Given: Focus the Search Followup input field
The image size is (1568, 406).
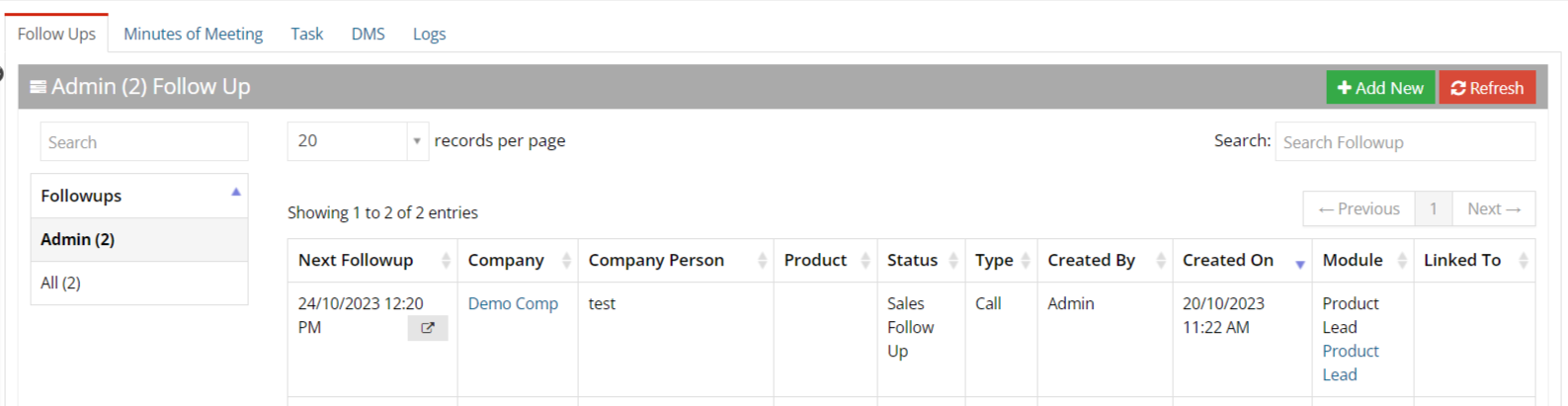Looking at the screenshot, I should pyautogui.click(x=1405, y=141).
